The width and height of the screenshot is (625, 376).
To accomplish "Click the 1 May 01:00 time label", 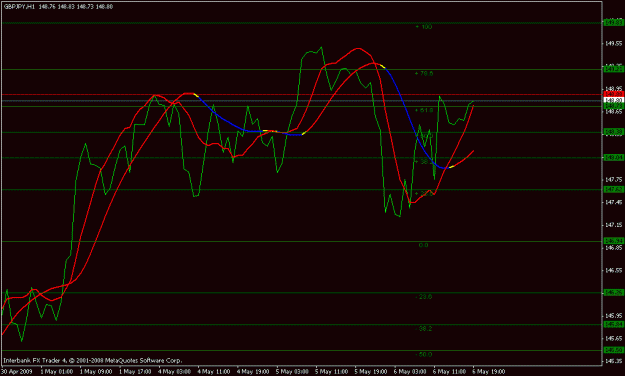I will coord(57,372).
